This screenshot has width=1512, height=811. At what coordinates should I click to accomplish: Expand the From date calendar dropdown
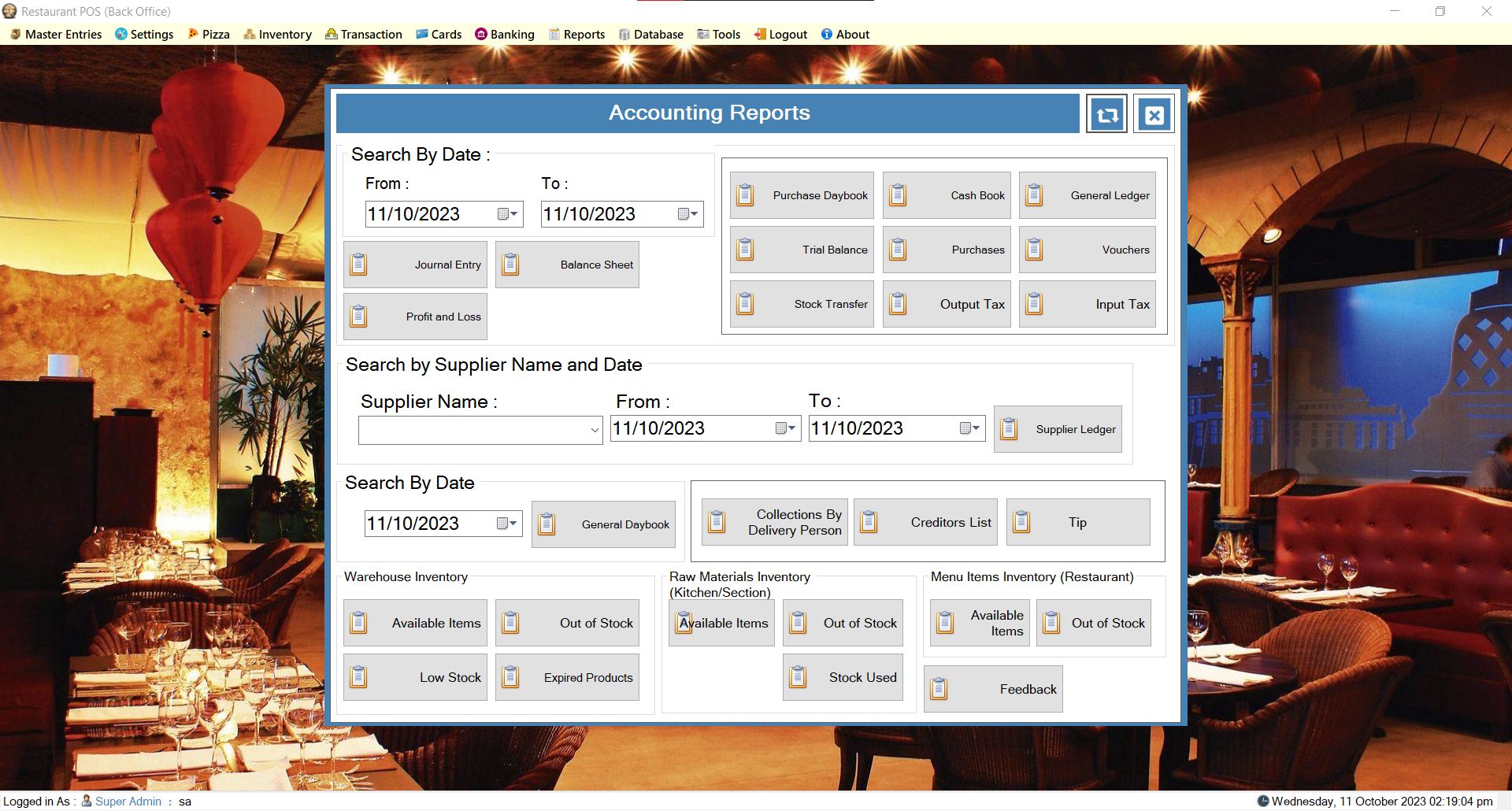(x=510, y=213)
